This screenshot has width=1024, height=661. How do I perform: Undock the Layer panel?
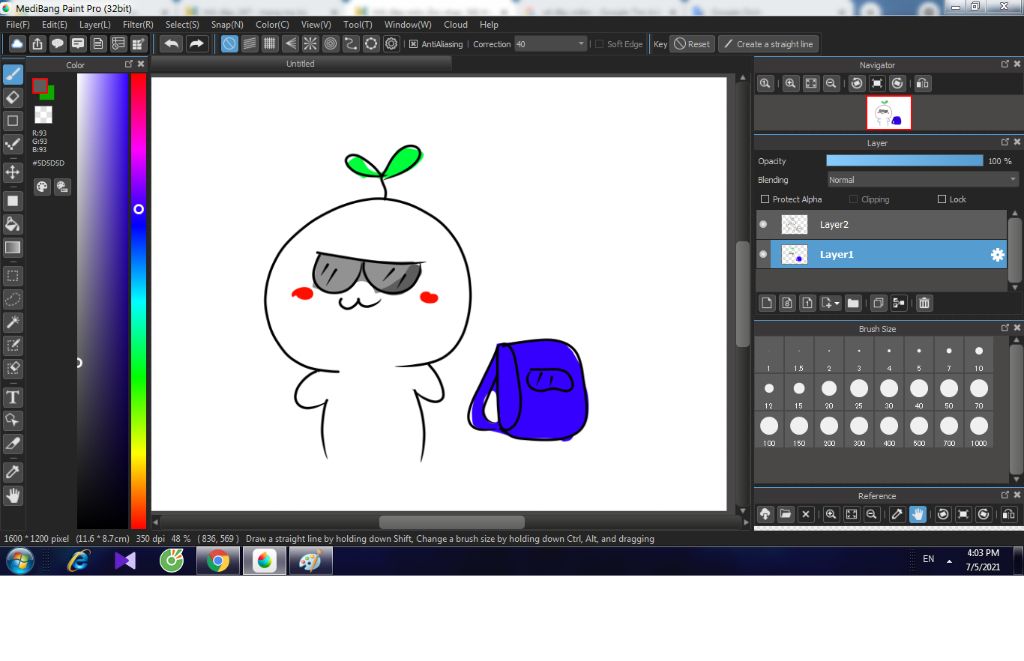[x=1004, y=142]
